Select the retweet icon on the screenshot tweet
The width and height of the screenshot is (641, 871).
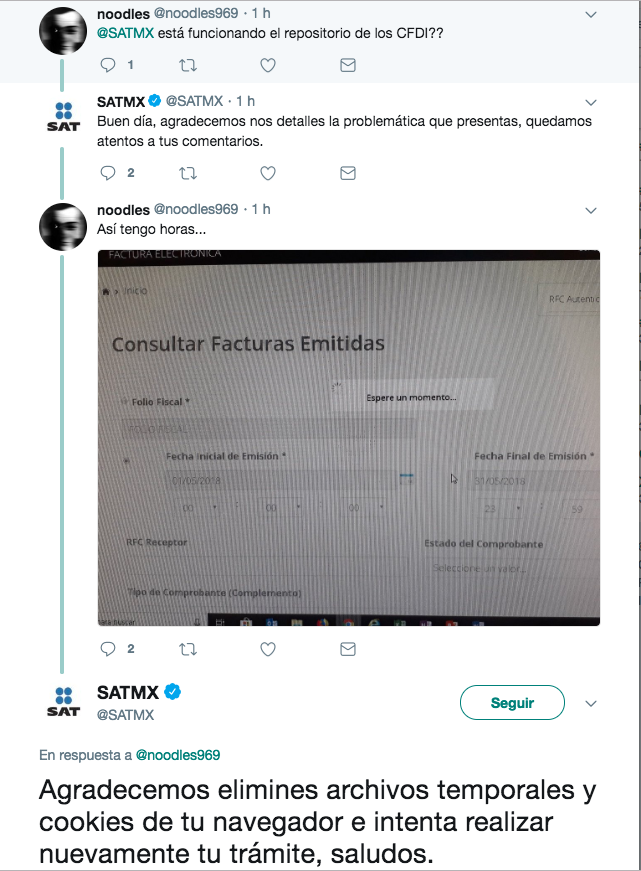(187, 648)
